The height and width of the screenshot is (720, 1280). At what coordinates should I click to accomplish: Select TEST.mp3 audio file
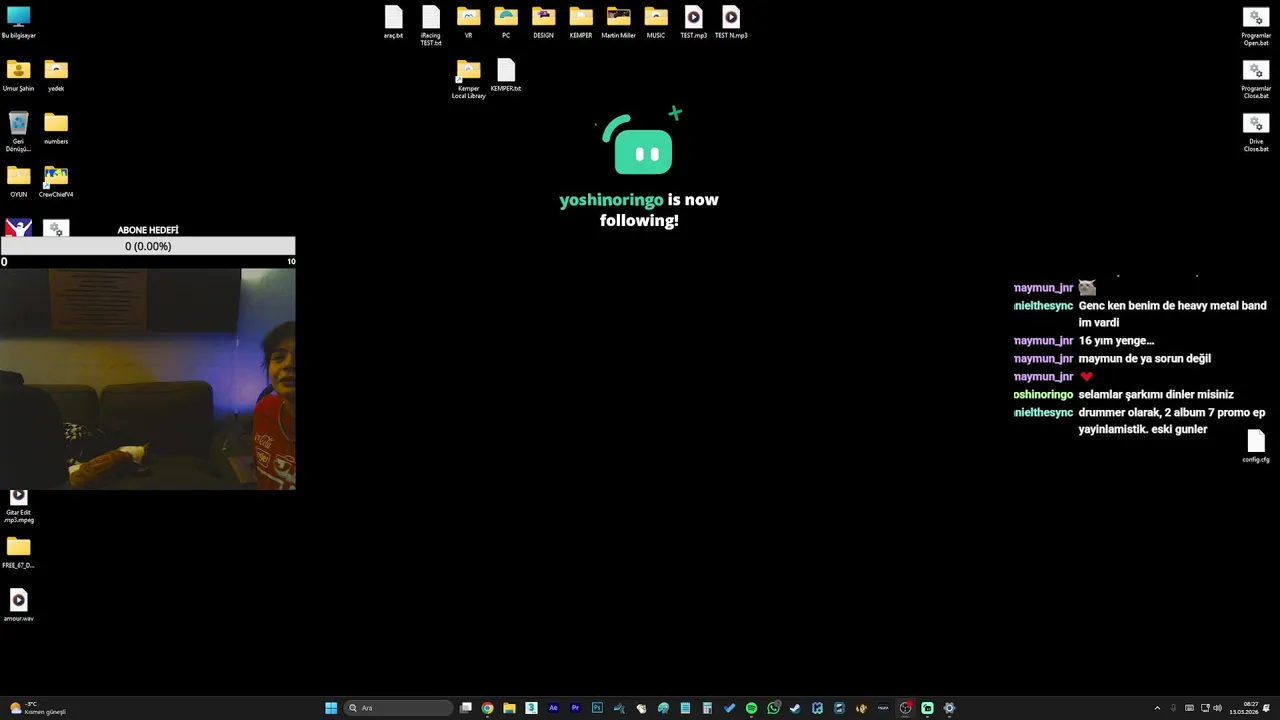693,22
